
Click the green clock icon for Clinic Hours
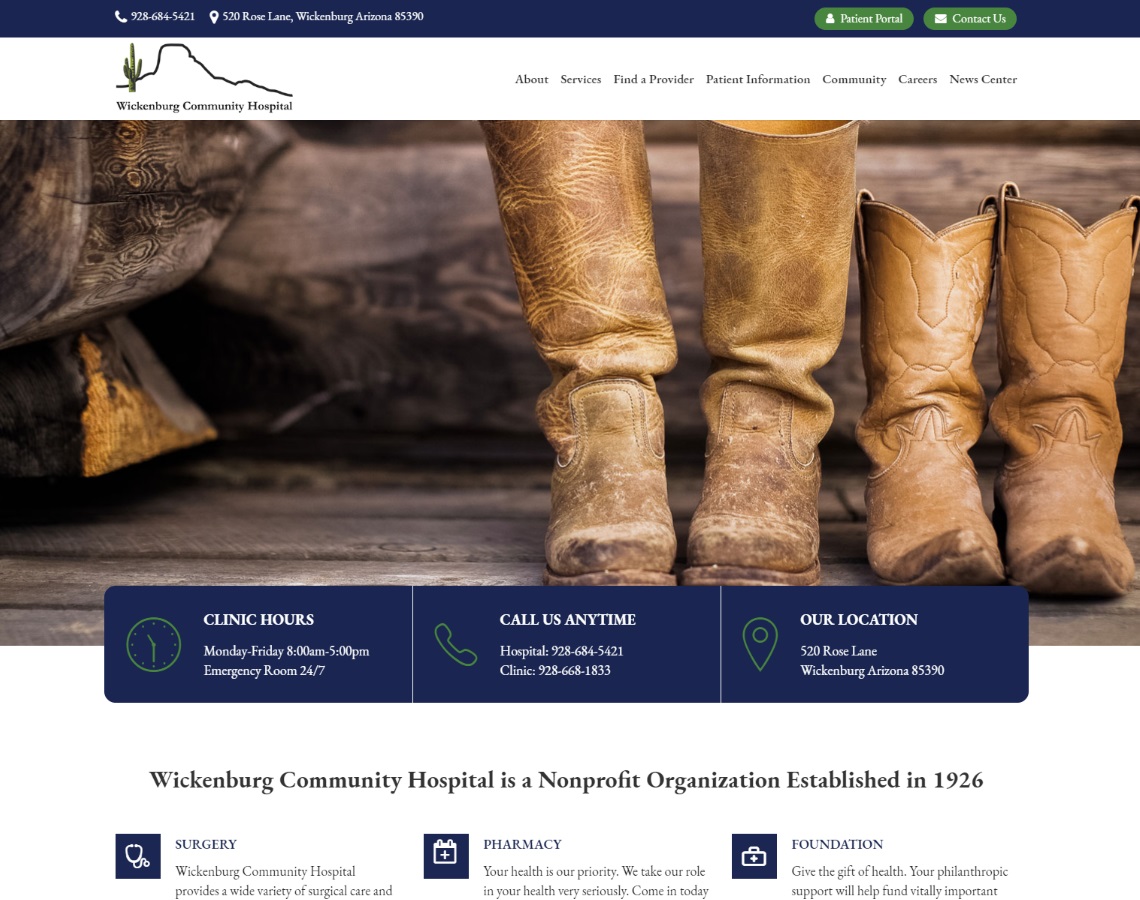pyautogui.click(x=153, y=645)
